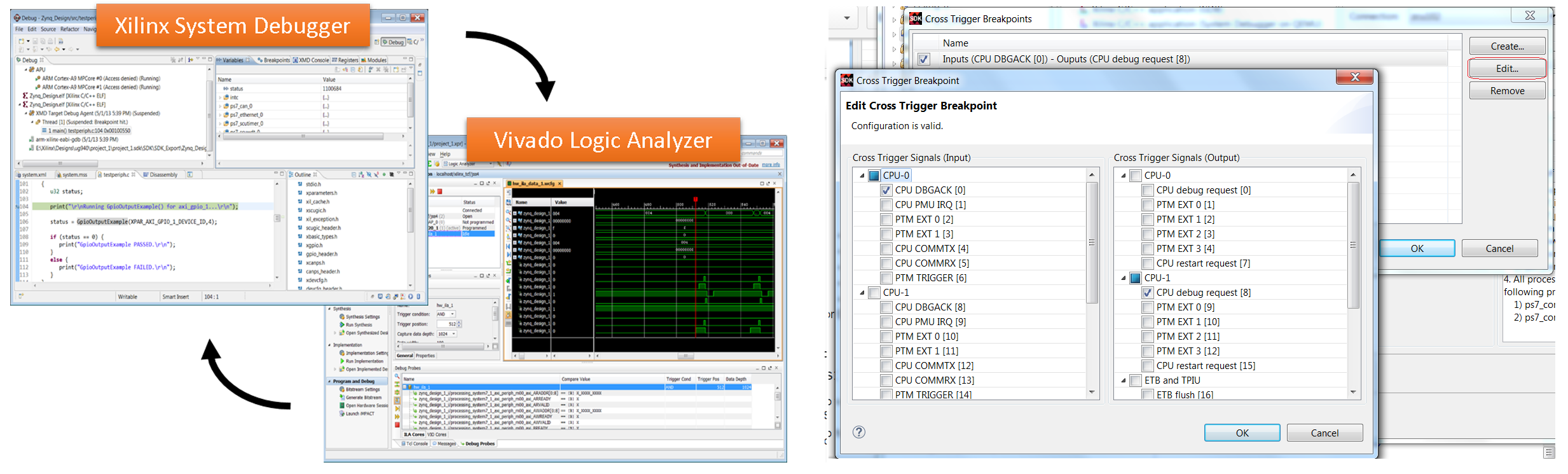Click Cancel in background Cross Trigger Breakpoints window
1568x474 pixels.
tap(1499, 248)
